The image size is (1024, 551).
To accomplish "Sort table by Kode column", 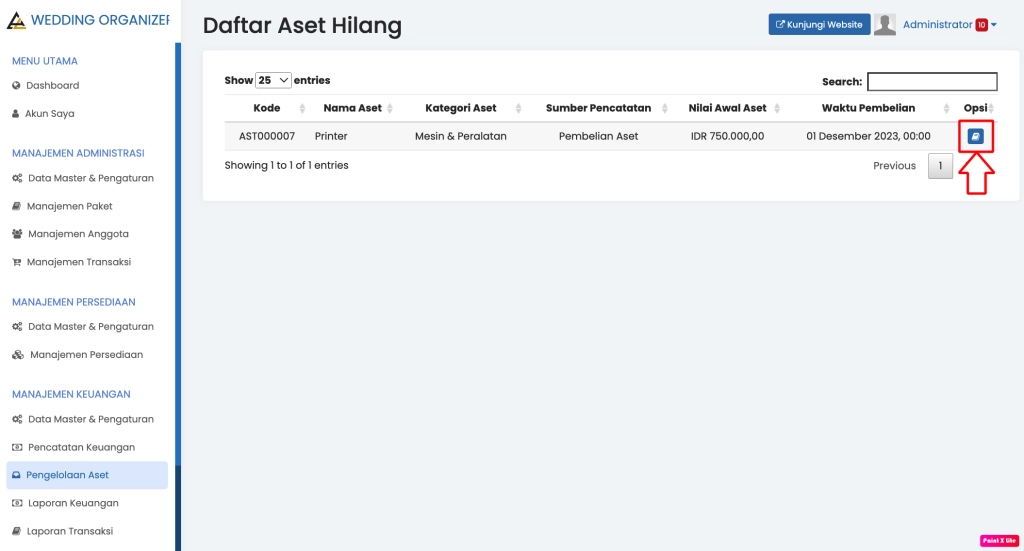I will pos(266,108).
